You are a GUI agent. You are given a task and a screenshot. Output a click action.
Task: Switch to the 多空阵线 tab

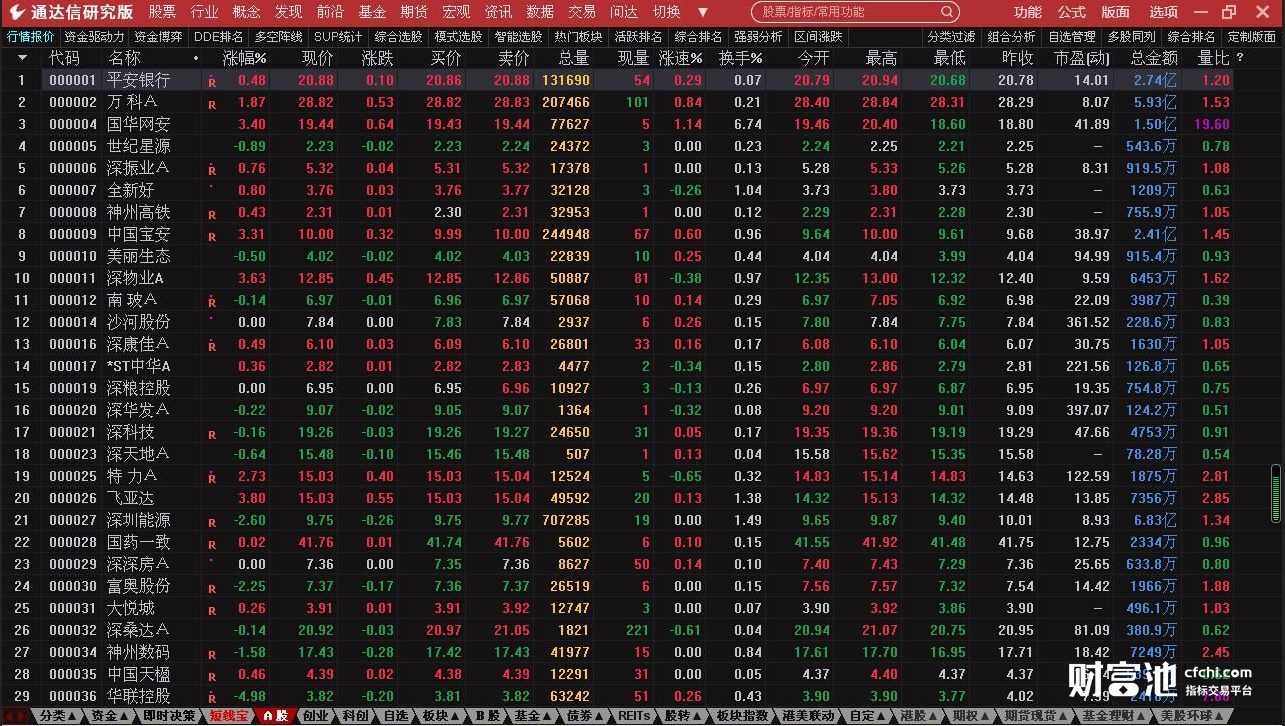tap(278, 37)
